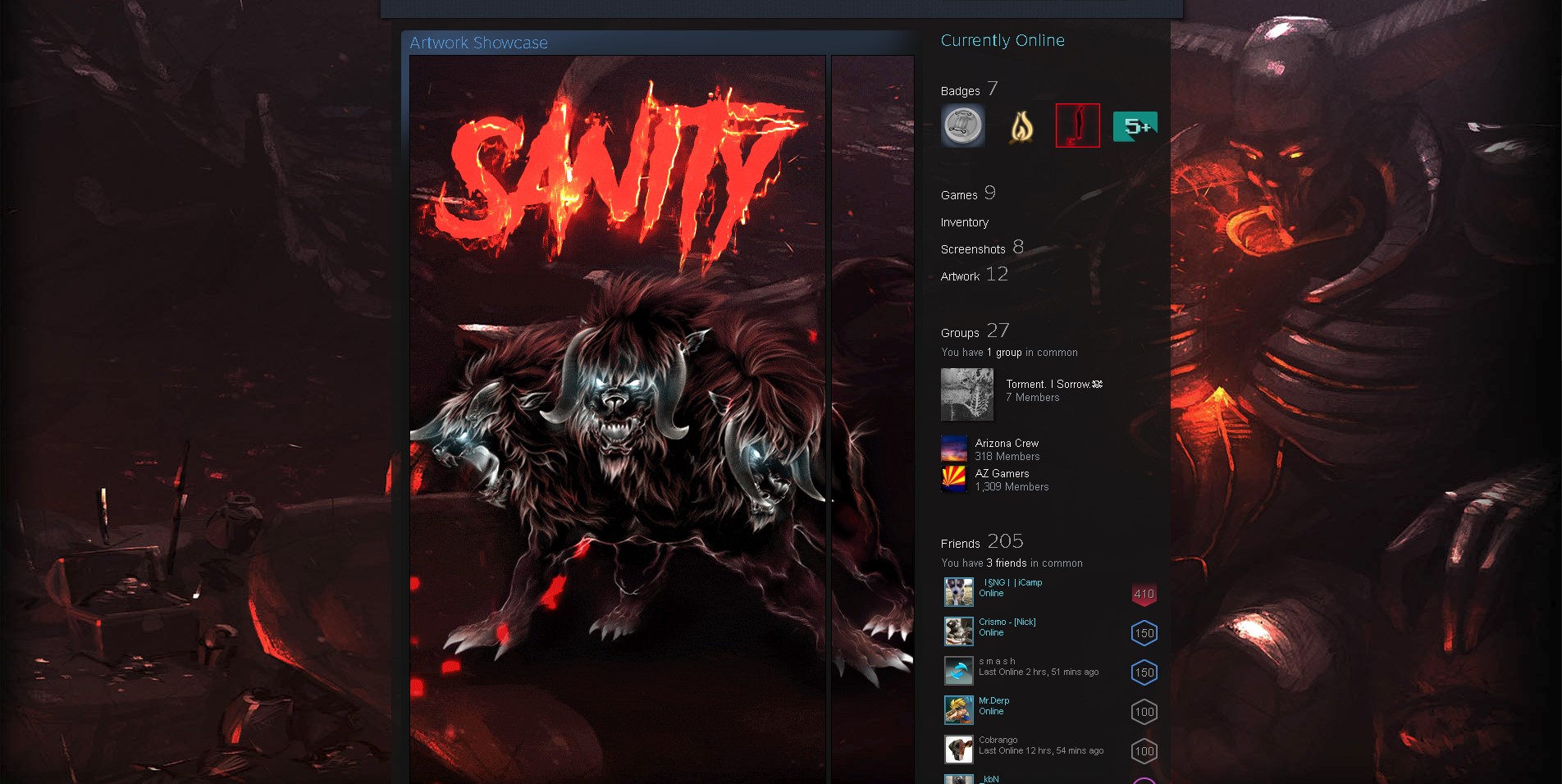Click the screenshots count 8
This screenshot has width=1562, height=784.
pos(1018,247)
